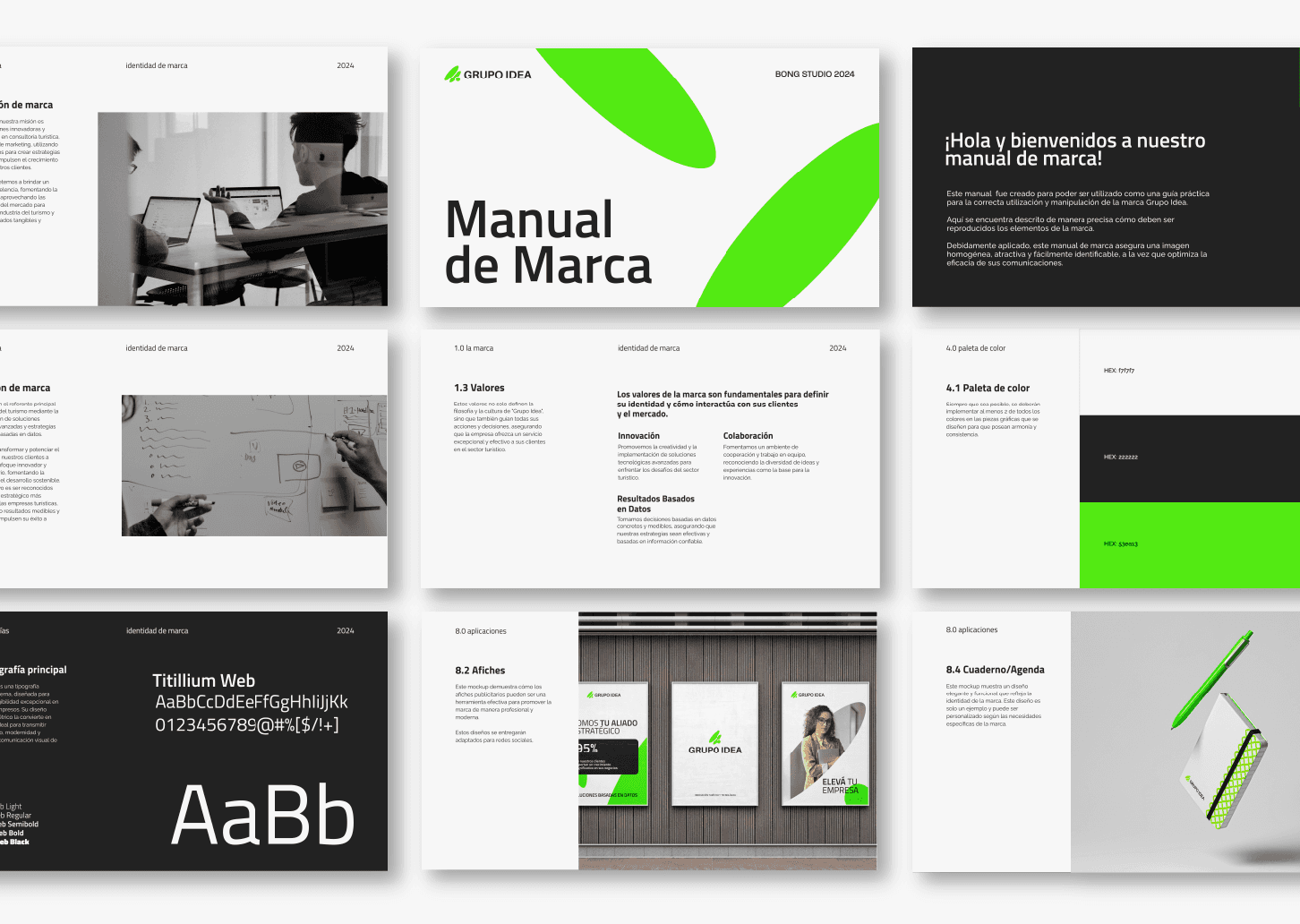Click the '¡Hola y bienvenidos a nuestro manual de marca!' heading

(x=1075, y=150)
